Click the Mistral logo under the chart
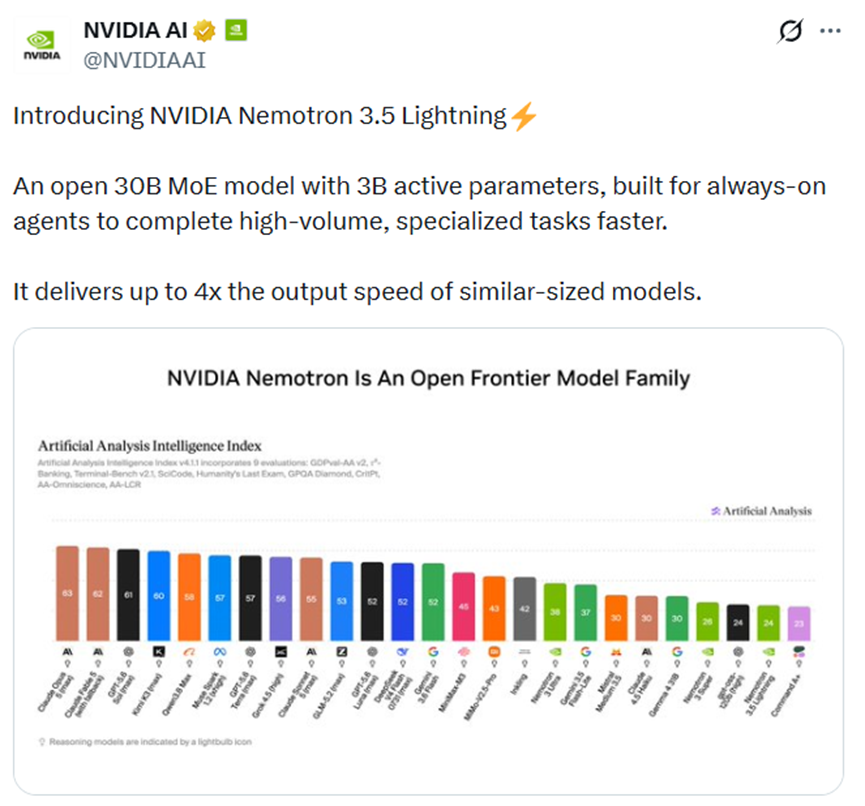Image resolution: width=865 pixels, height=806 pixels. pyautogui.click(x=616, y=652)
